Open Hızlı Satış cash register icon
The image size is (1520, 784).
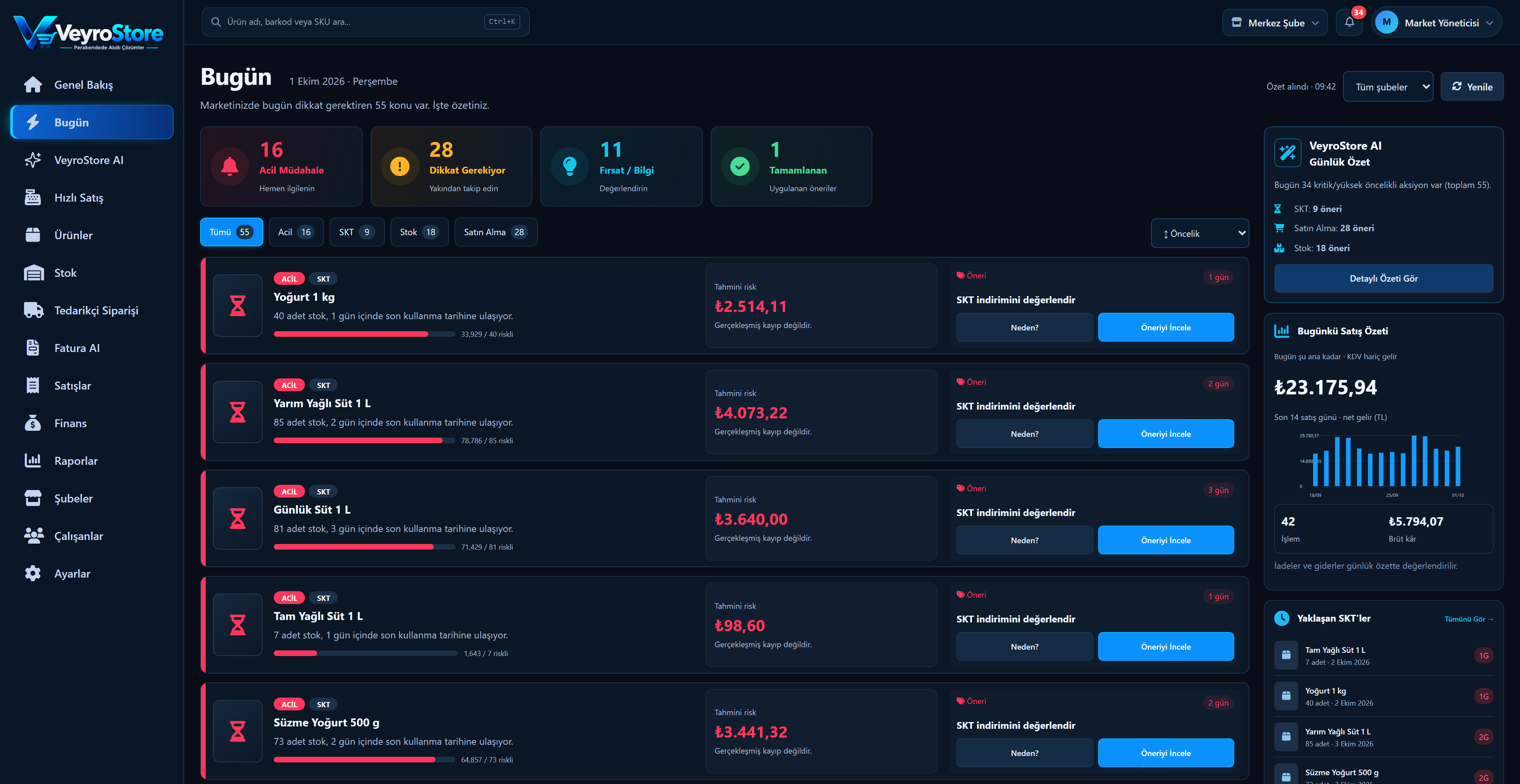[x=33, y=198]
